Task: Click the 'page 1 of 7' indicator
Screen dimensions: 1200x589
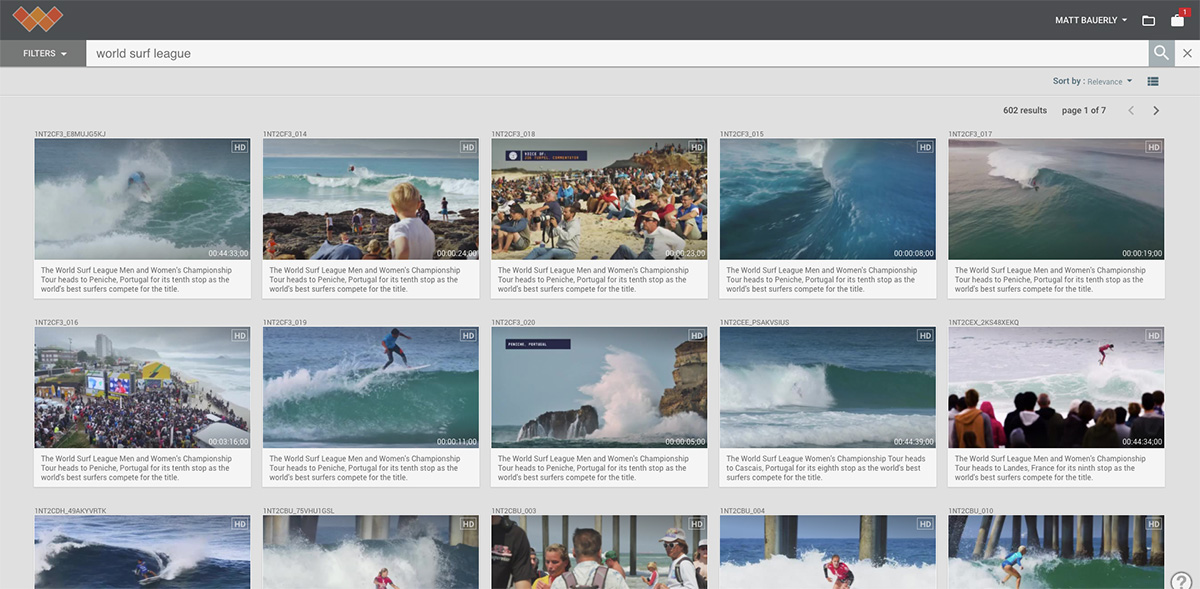Action: (1084, 110)
